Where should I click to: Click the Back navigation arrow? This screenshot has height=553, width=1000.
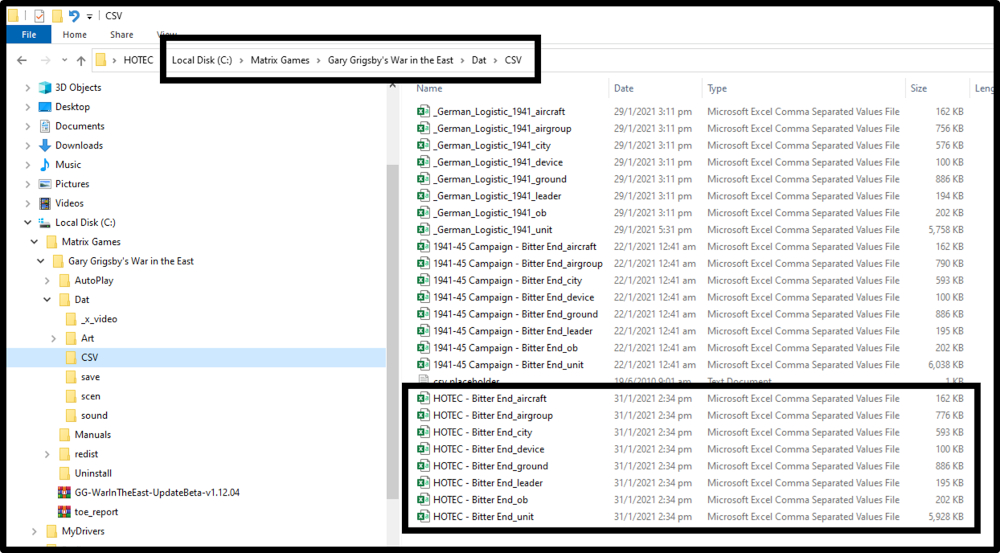(x=22, y=61)
